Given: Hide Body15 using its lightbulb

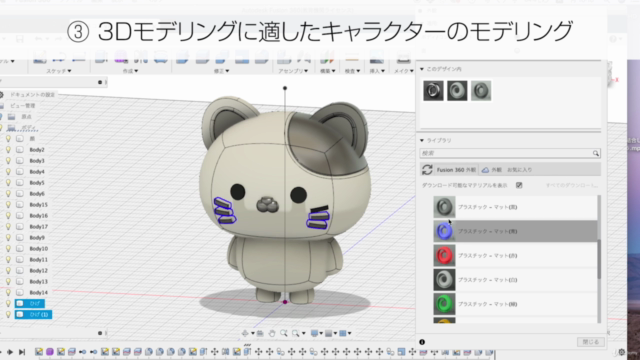Looking at the screenshot, I should pyautogui.click(x=8, y=205).
